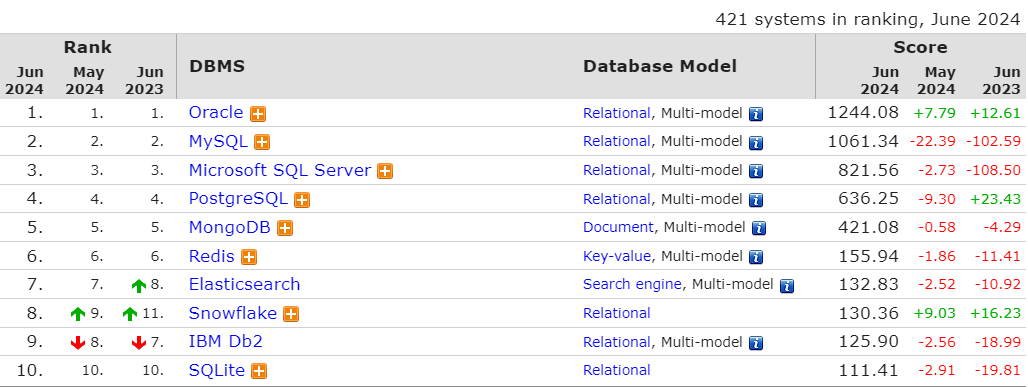Click the orange plus icon beside Oracle
The image size is (1028, 387).
tap(258, 114)
